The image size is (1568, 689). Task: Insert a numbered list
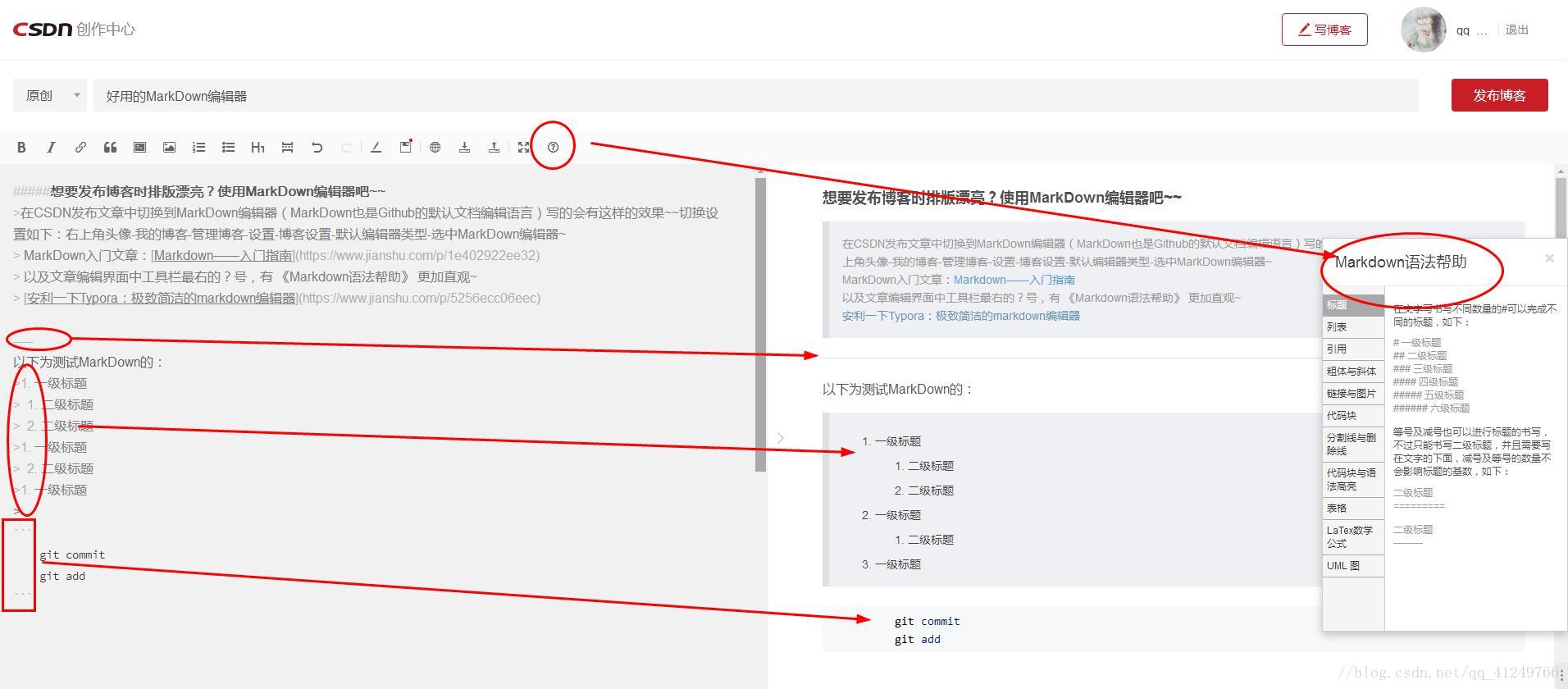(198, 148)
